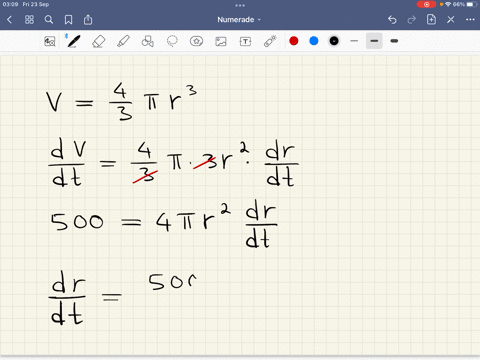Redo the last undone stroke

[412, 20]
